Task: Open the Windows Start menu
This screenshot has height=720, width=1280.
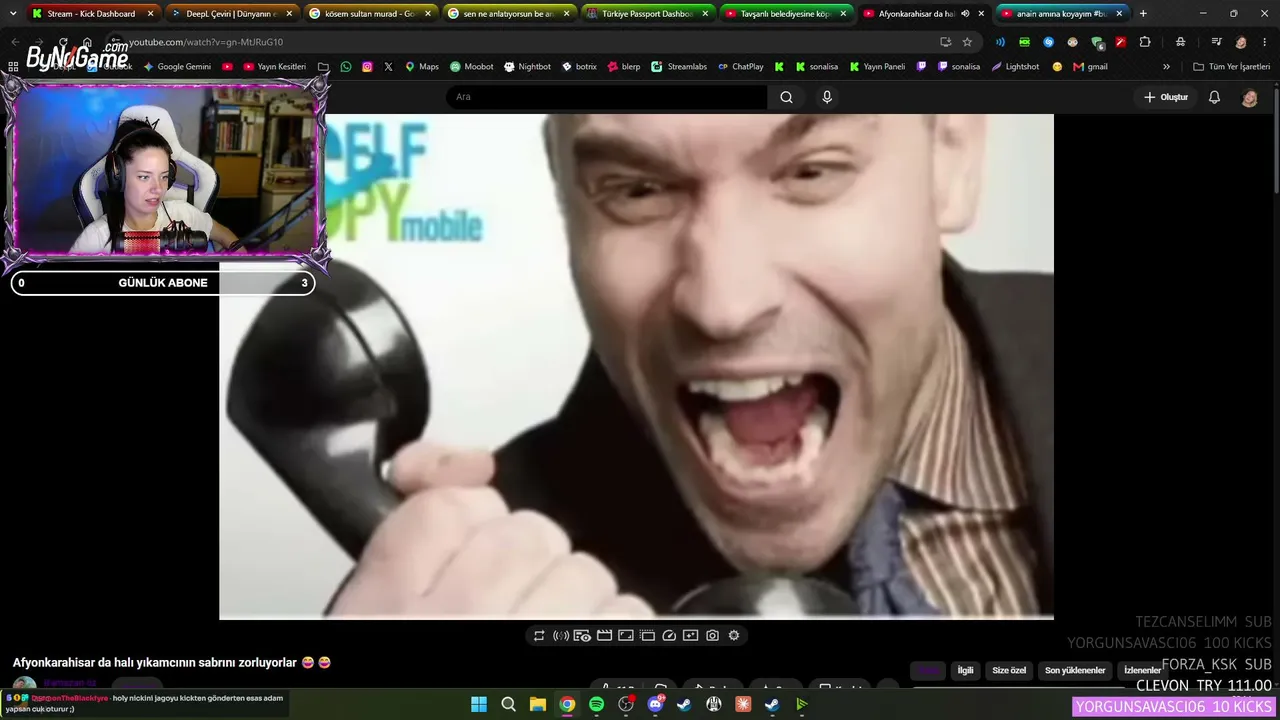Action: (x=479, y=704)
